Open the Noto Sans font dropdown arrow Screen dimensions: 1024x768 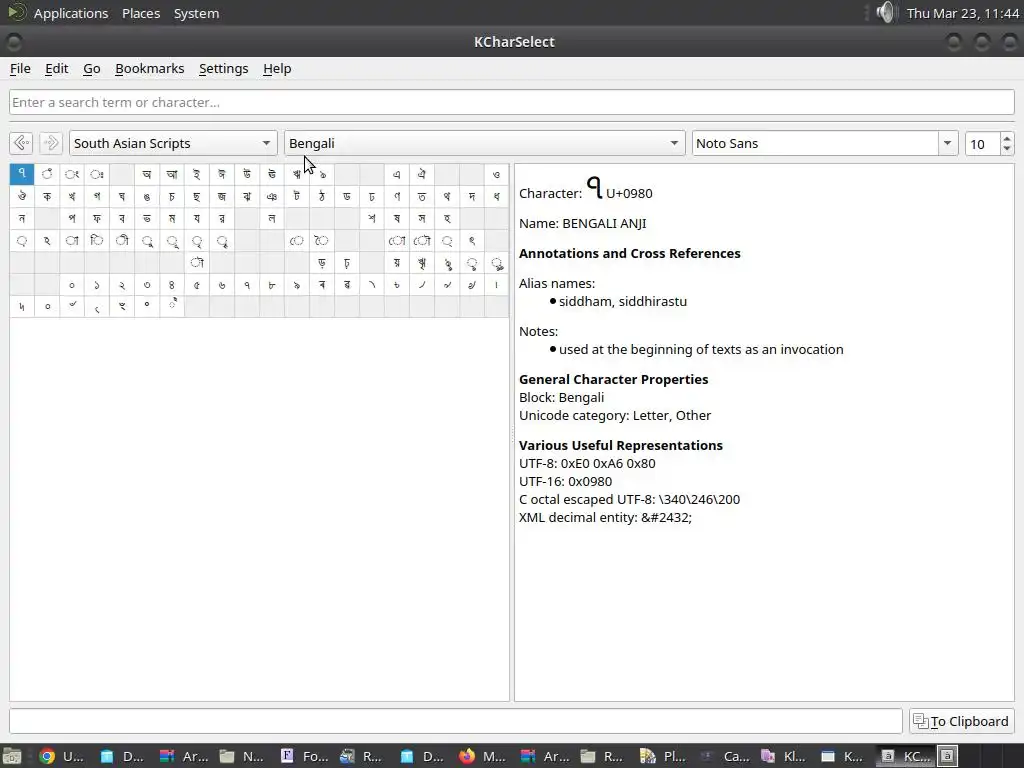pos(947,143)
